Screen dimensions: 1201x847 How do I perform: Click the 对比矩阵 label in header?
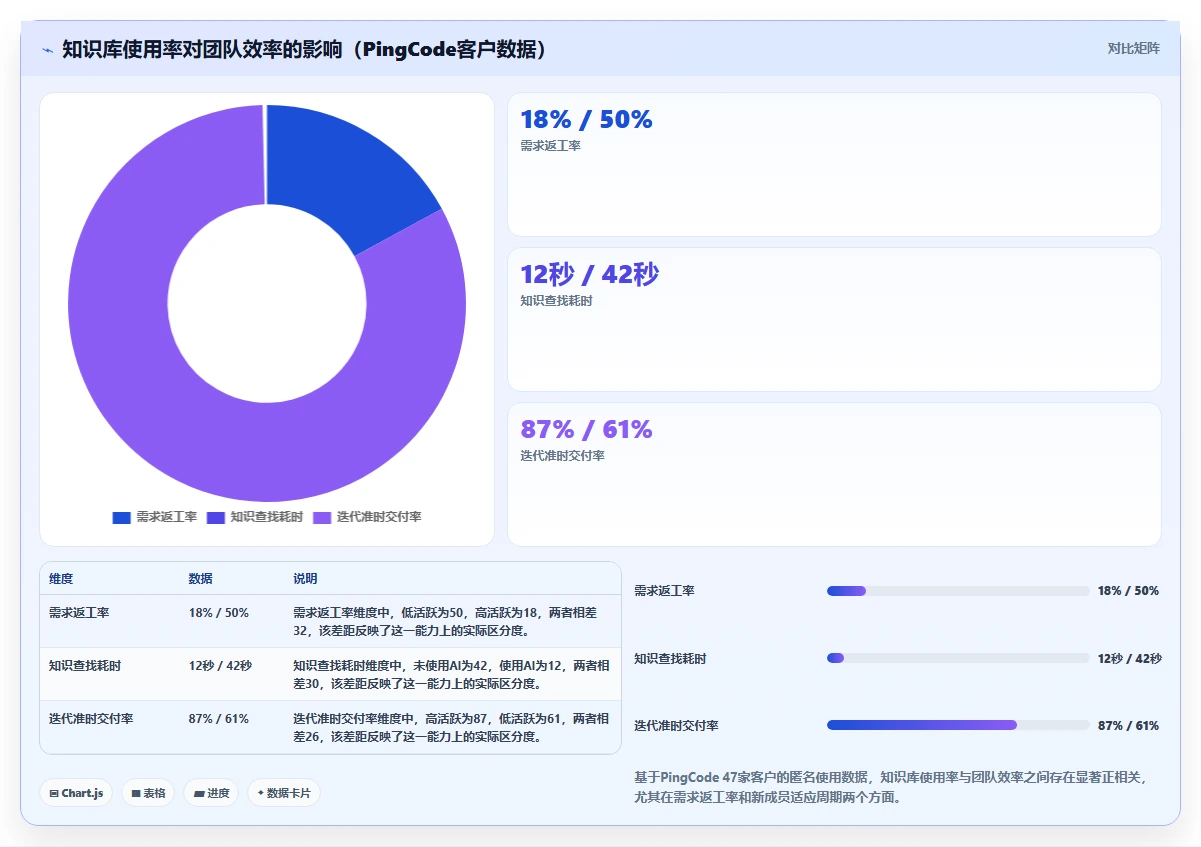pos(1133,48)
